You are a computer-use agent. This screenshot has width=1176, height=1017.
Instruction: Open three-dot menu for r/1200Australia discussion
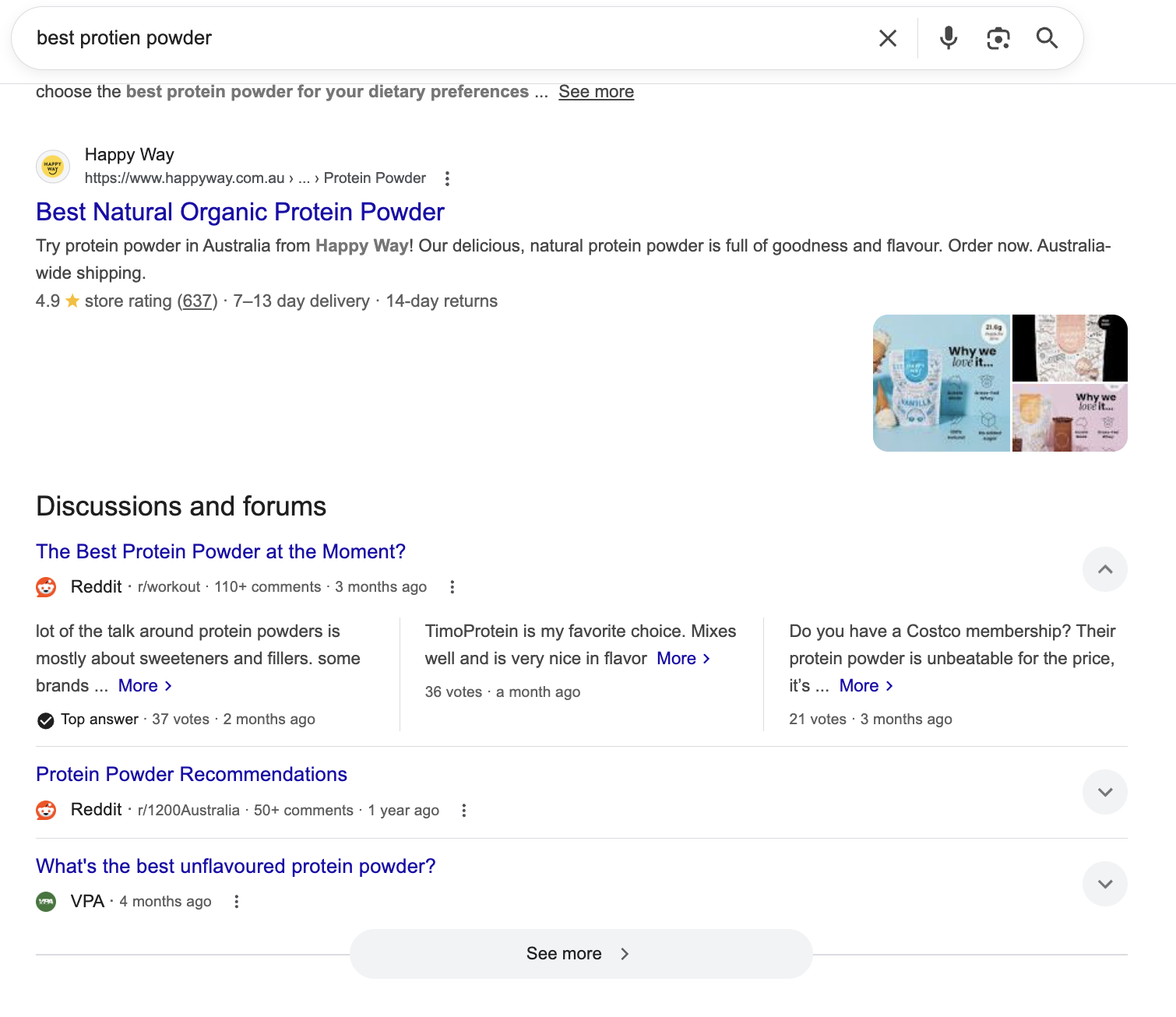463,811
